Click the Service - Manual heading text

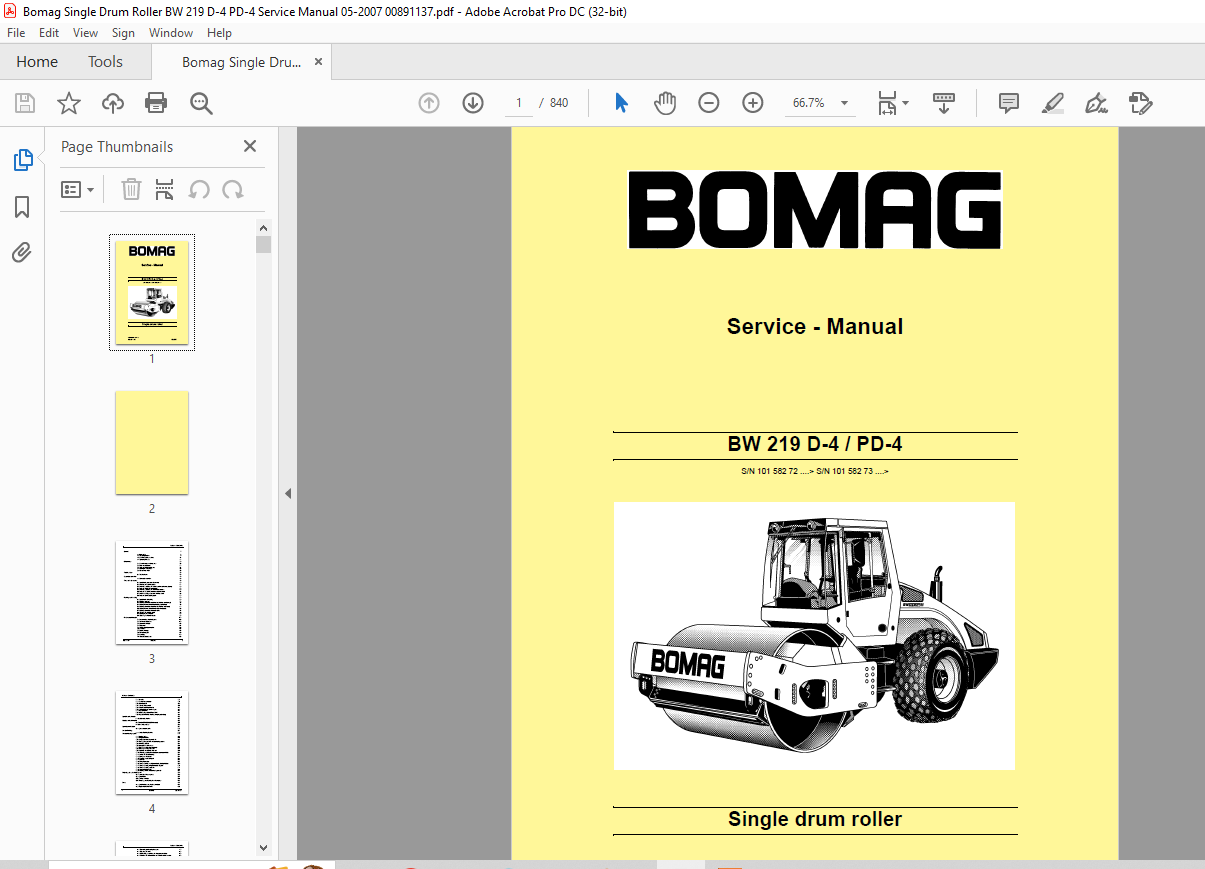point(815,326)
